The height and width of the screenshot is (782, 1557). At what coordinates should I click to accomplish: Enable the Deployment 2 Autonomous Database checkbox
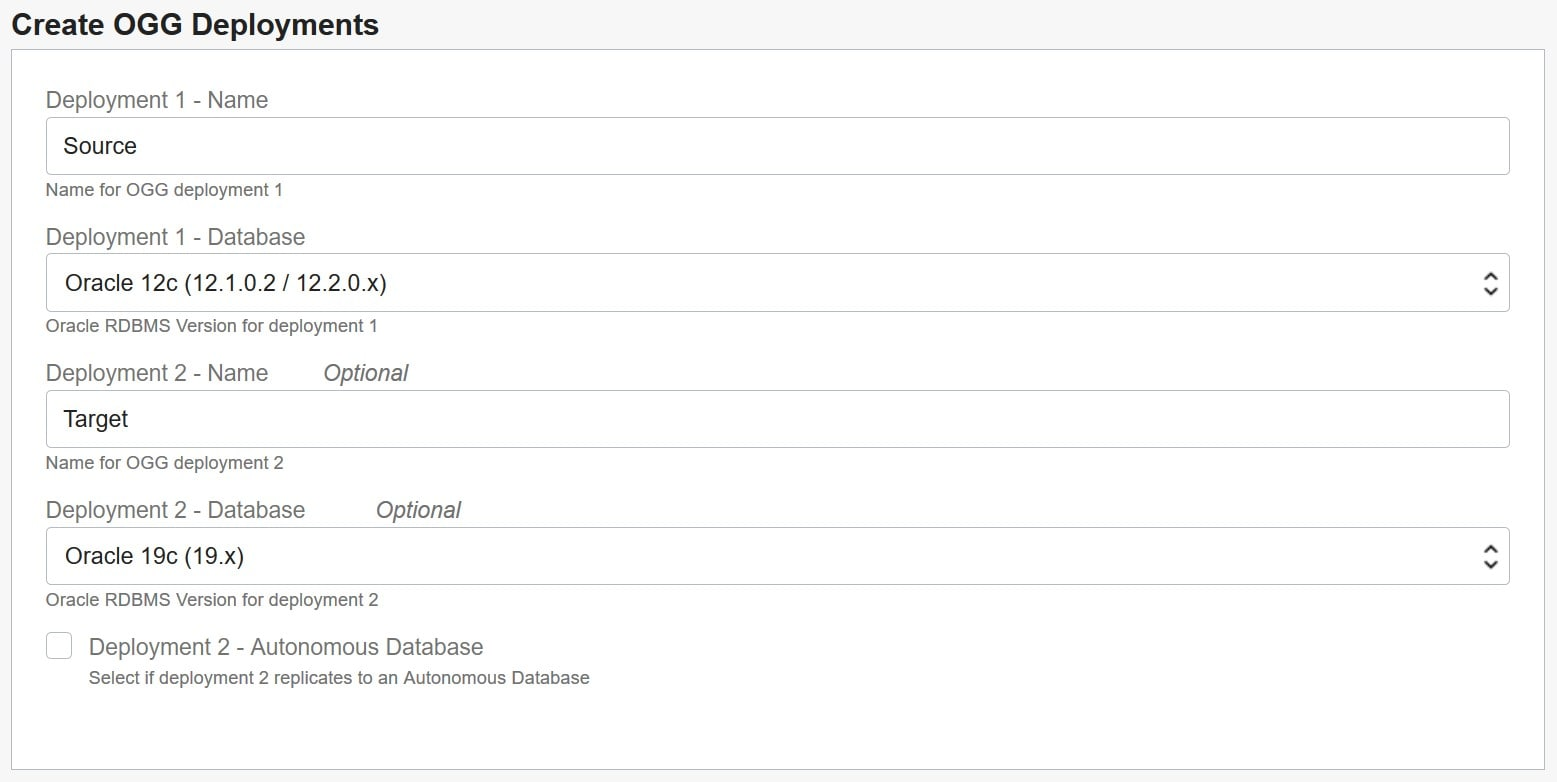click(x=59, y=646)
